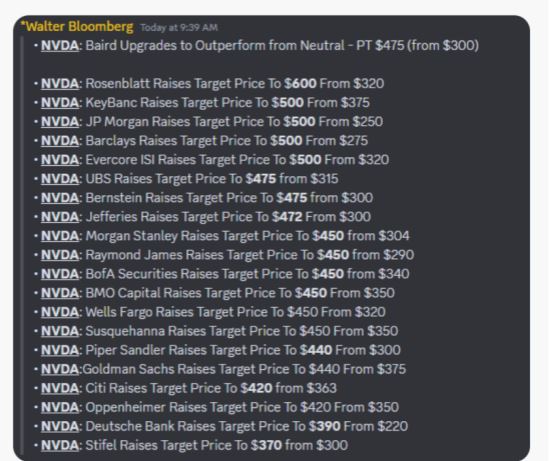Open the NVDA ticker on the Jefferies line
The height and width of the screenshot is (461, 550).
(x=60, y=217)
